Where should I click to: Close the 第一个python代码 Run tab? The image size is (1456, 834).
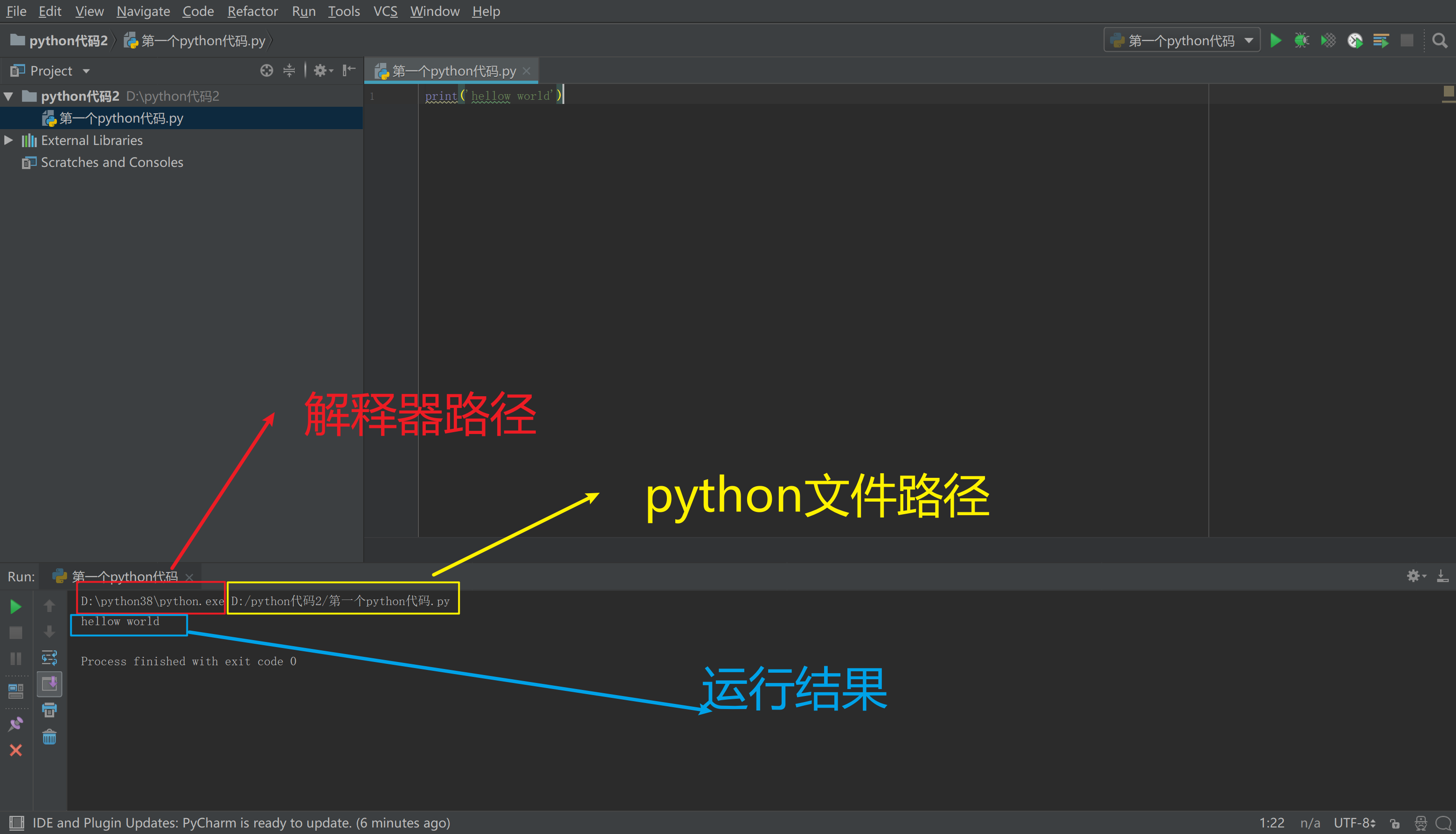[189, 577]
